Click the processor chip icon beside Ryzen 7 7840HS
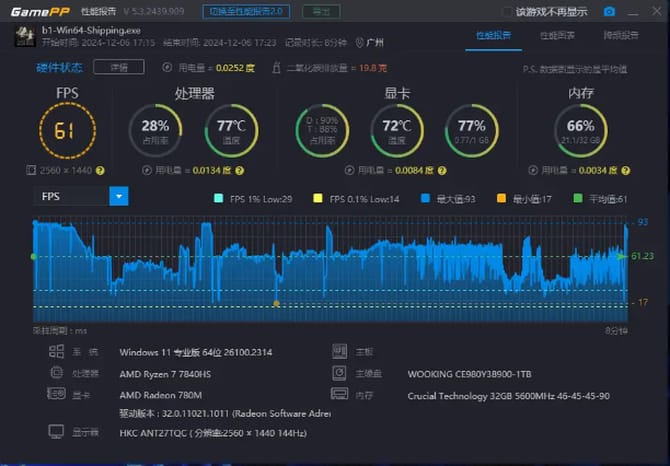Screen dimensions: 670x466 56,372
